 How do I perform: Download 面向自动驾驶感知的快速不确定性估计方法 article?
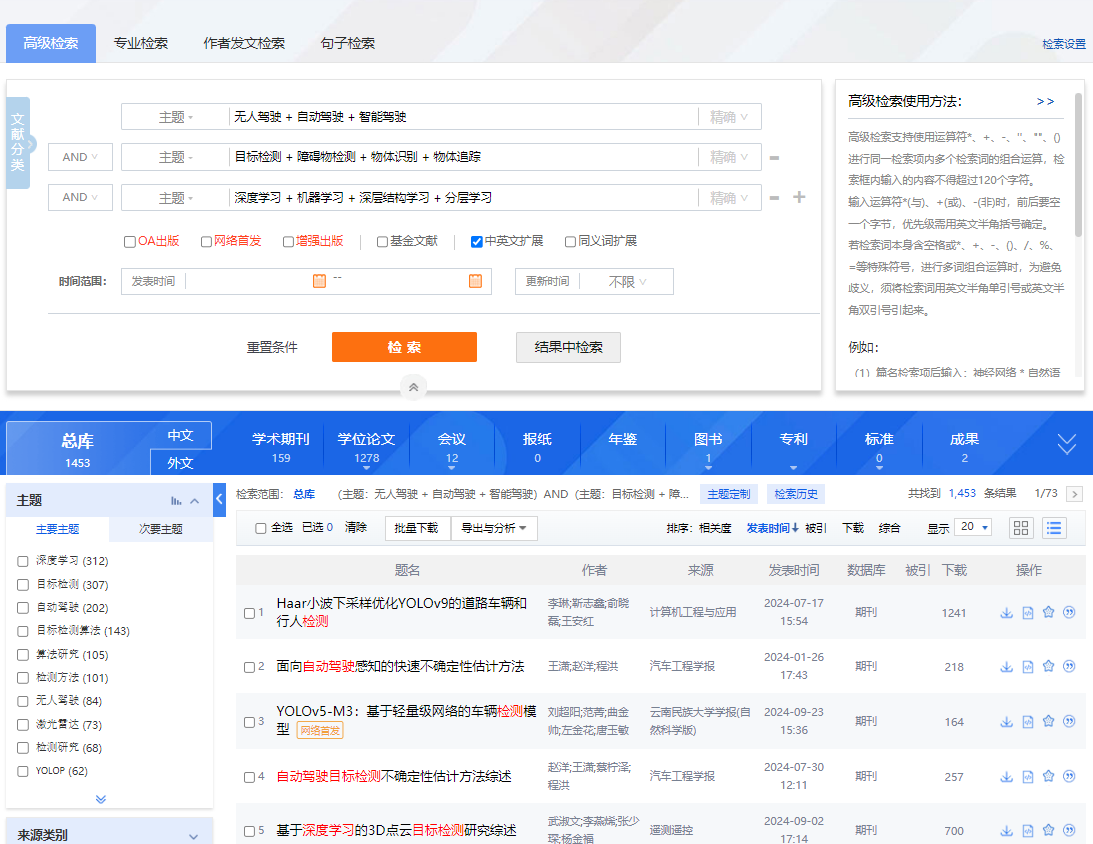(1006, 667)
